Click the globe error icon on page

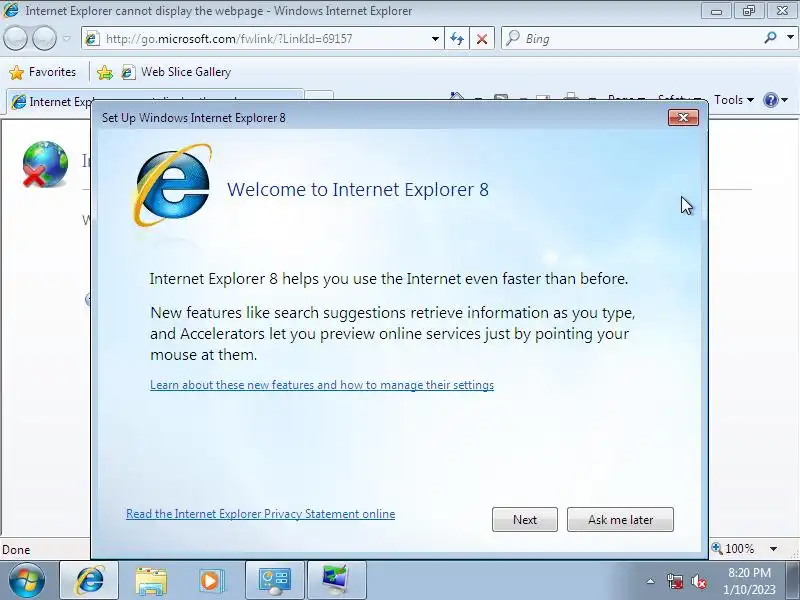click(45, 164)
